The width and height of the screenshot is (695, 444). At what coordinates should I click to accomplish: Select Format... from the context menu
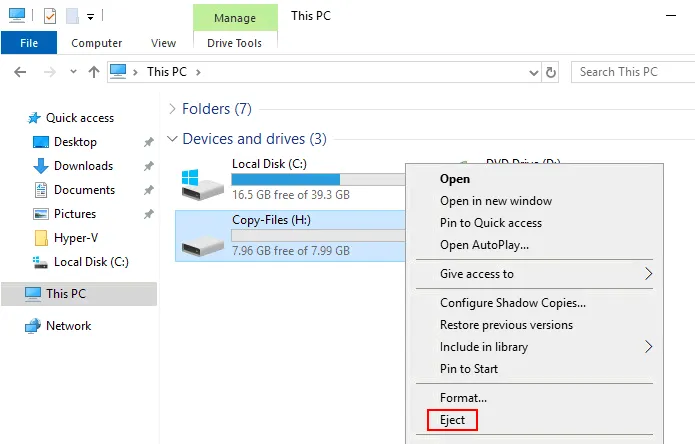point(463,398)
